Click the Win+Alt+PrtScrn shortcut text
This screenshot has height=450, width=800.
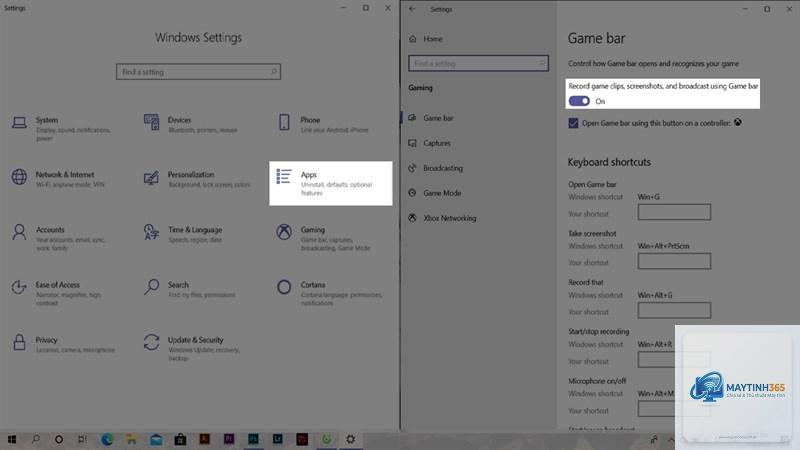[x=663, y=246]
